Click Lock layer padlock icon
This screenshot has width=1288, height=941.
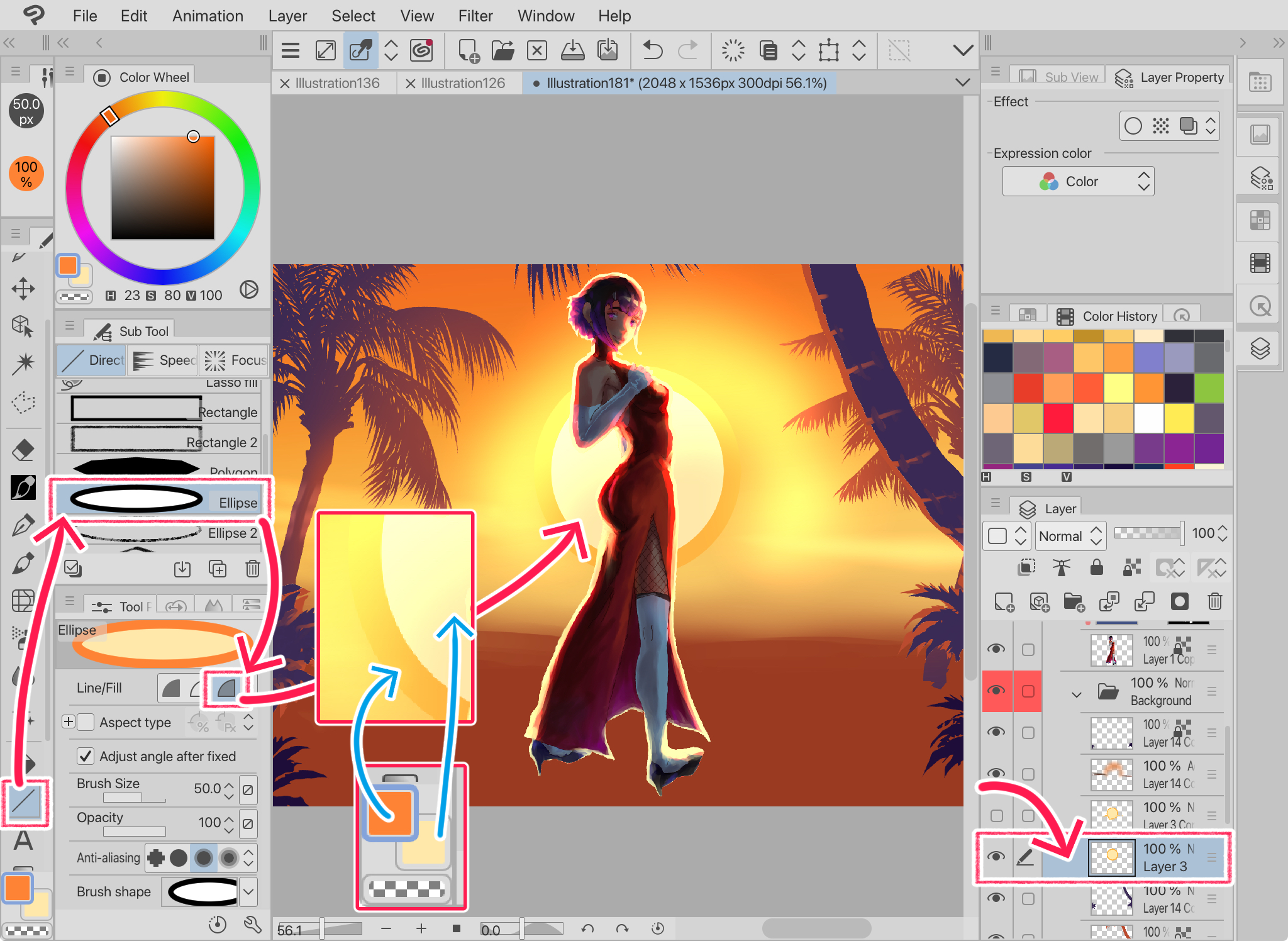coord(1097,568)
